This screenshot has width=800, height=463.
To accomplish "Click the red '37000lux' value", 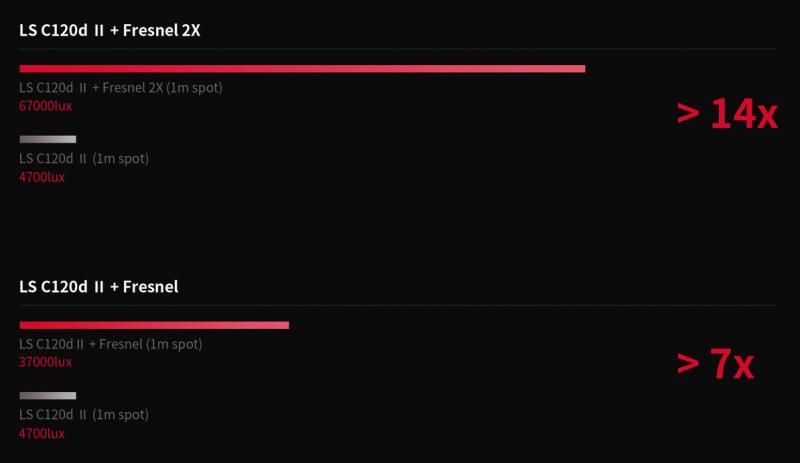I will pos(45,362).
